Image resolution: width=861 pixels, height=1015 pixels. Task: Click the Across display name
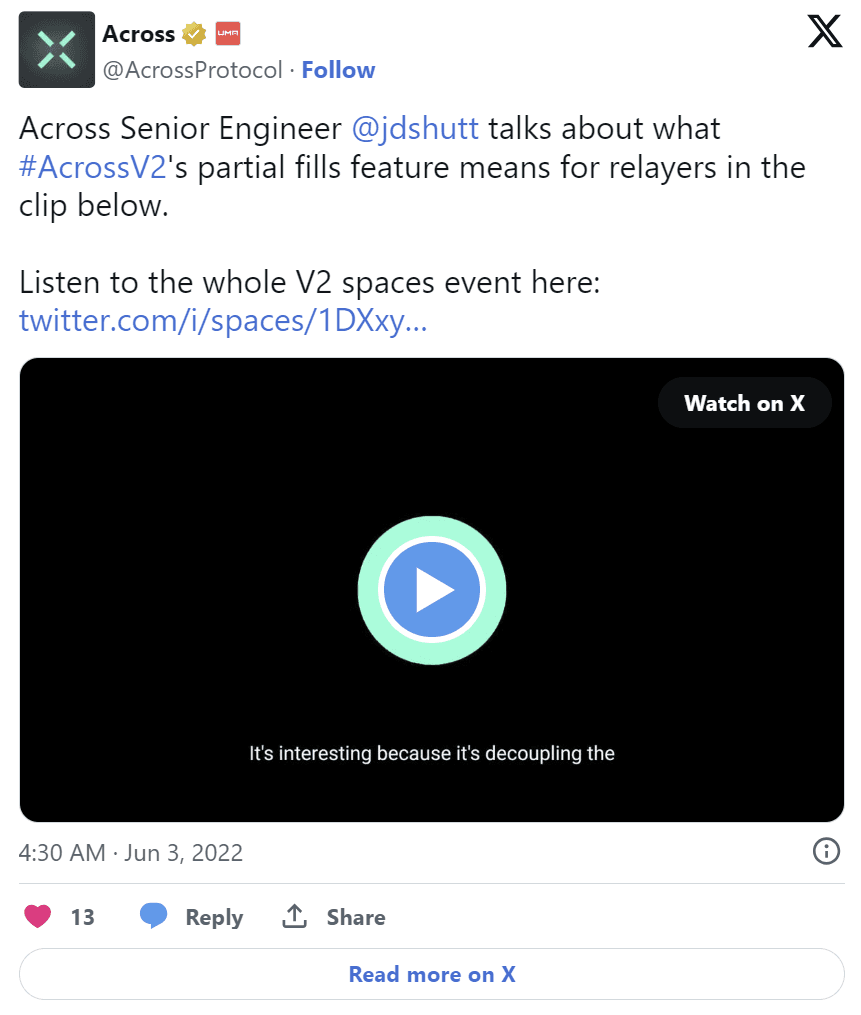138,34
